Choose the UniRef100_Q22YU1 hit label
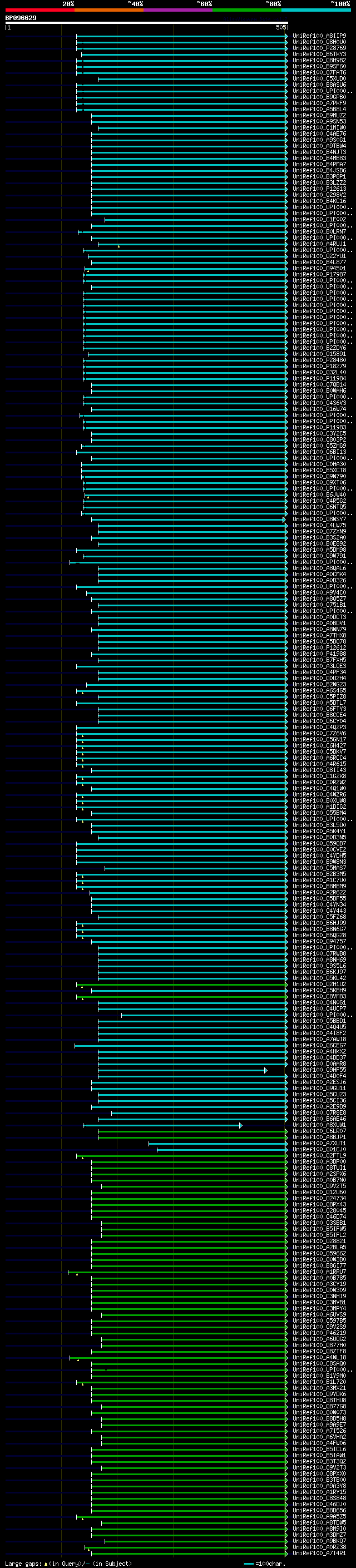This screenshot has width=356, height=1568. pyautogui.click(x=319, y=256)
